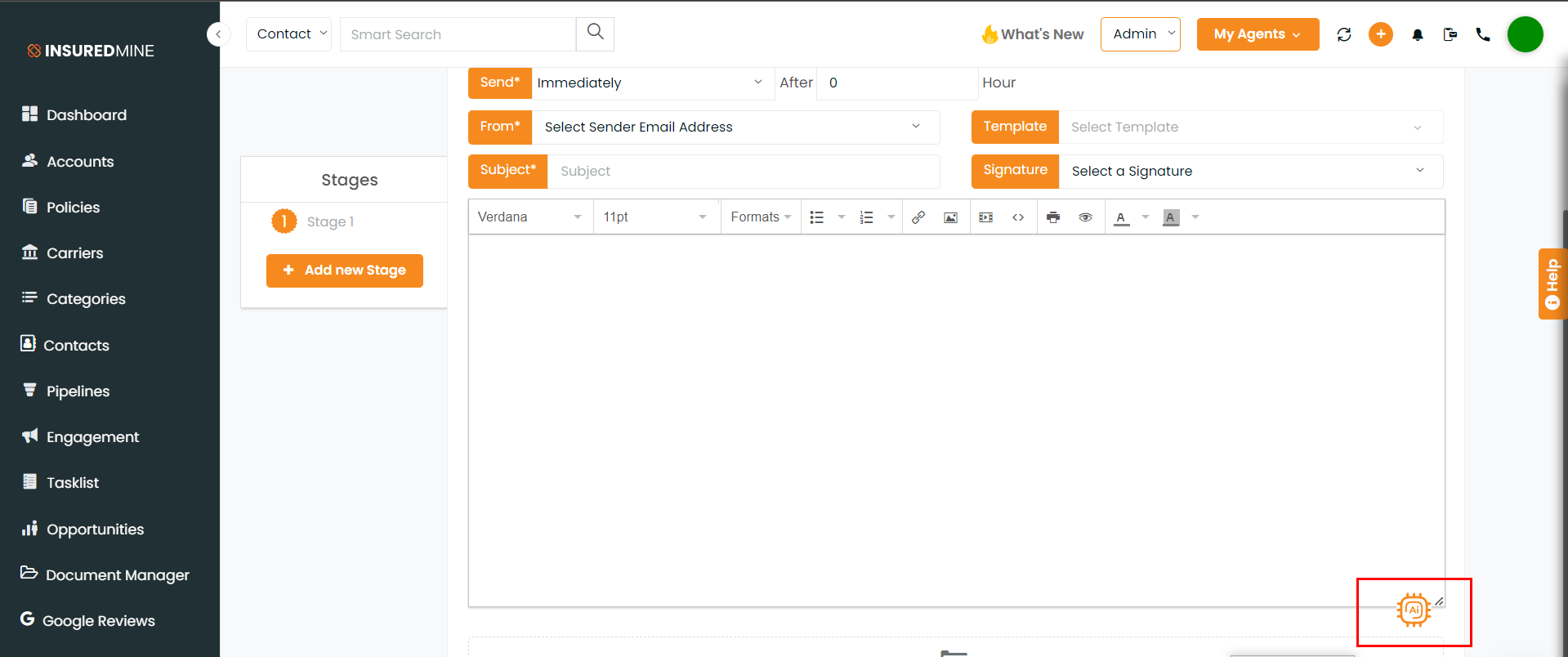1568x657 pixels.
Task: Insert media using the film icon
Action: pos(986,217)
